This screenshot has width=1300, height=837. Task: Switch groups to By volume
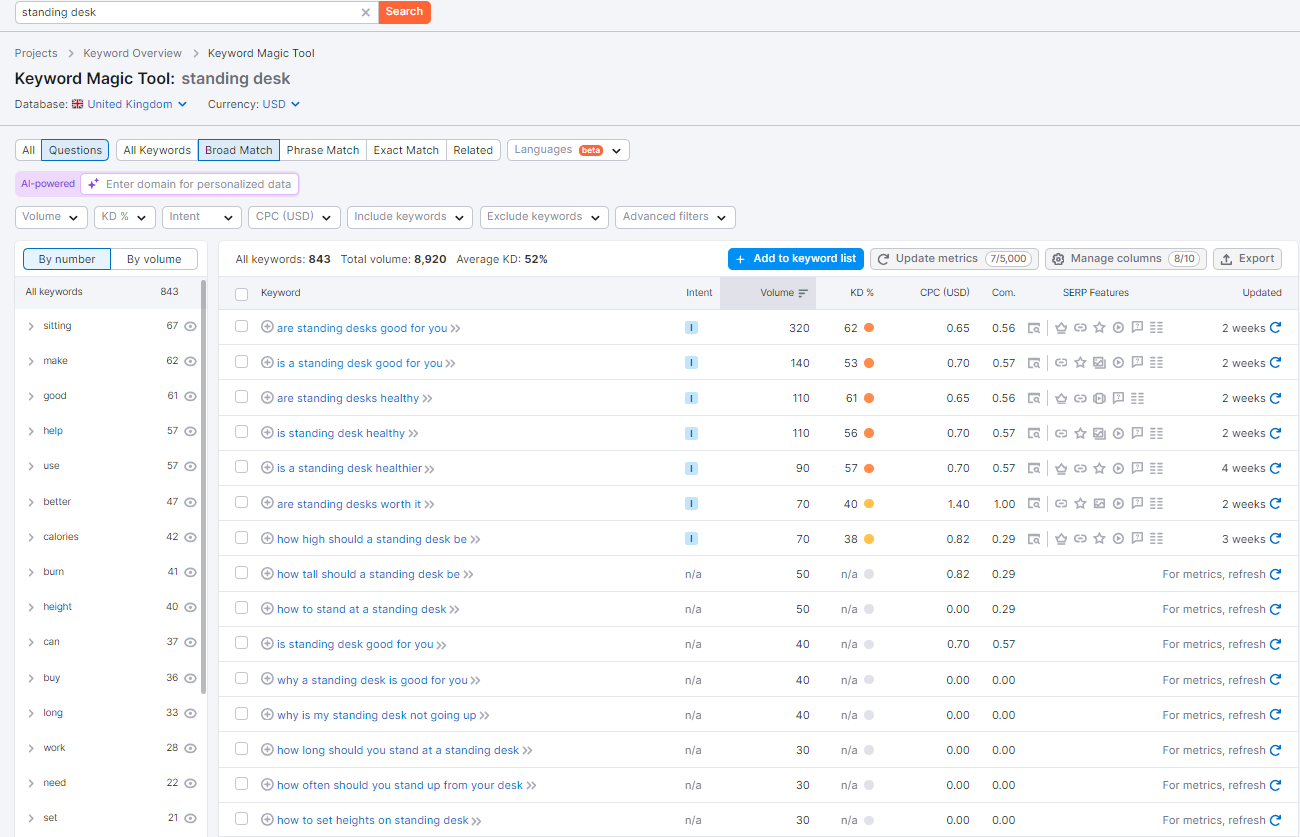(x=154, y=259)
